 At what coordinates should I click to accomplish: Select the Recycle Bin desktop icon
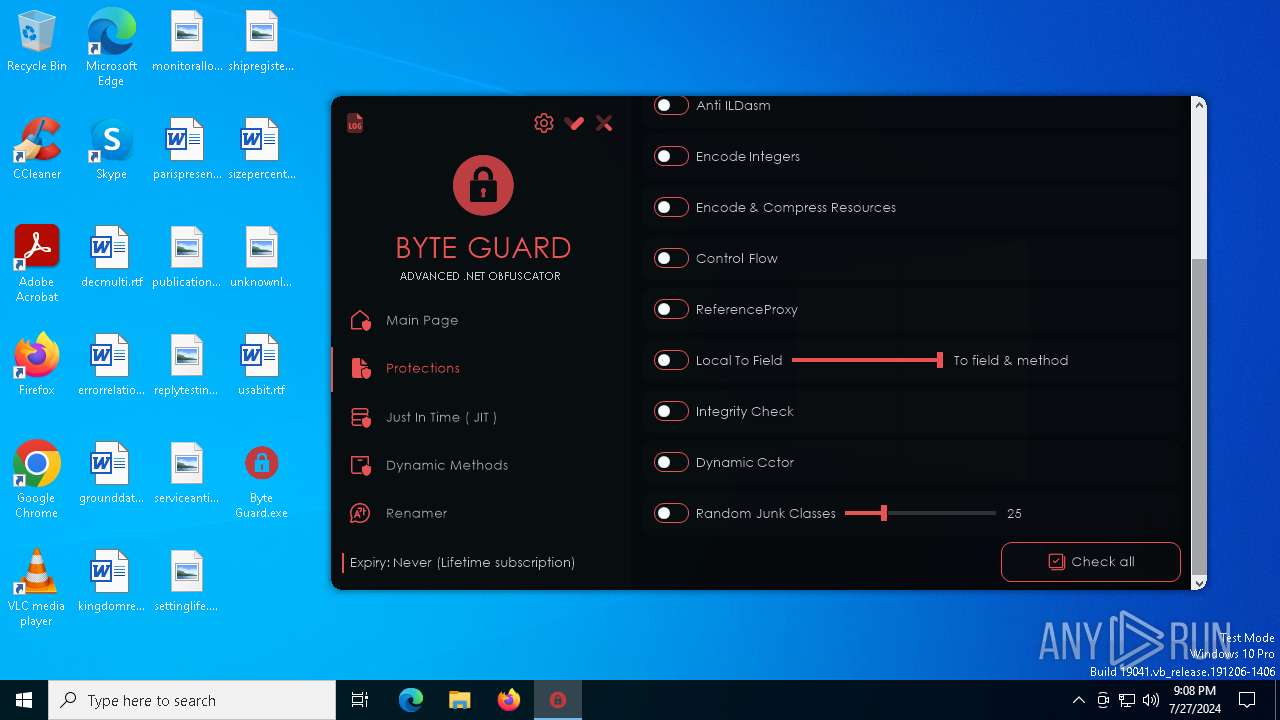(x=37, y=42)
